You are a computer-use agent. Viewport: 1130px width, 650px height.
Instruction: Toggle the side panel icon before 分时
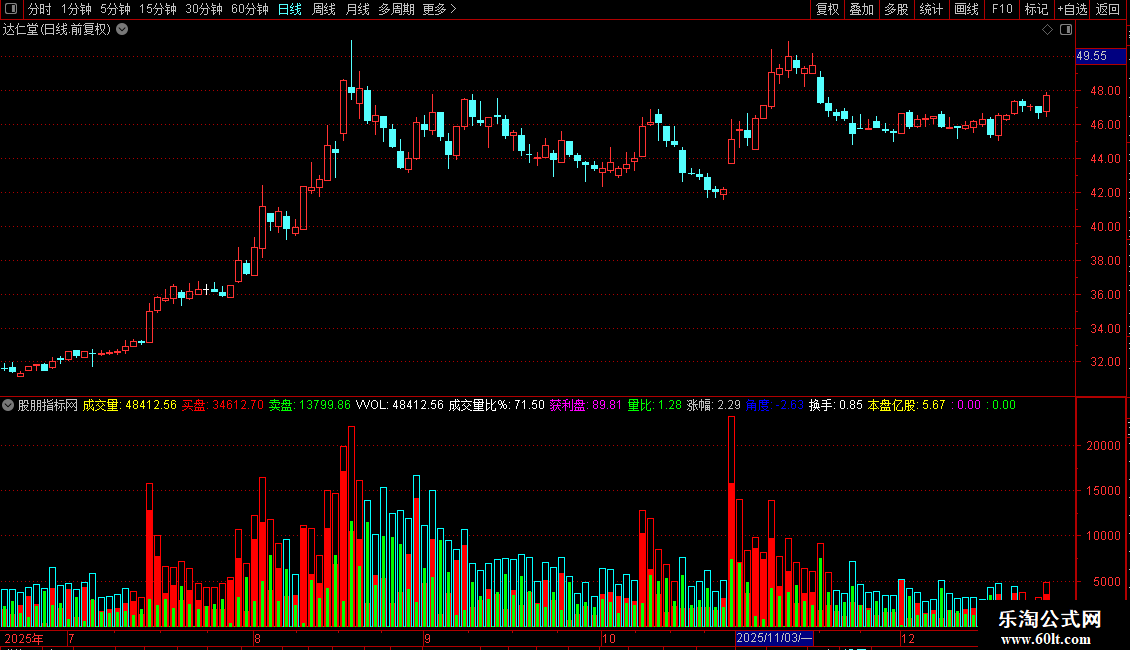pyautogui.click(x=11, y=9)
